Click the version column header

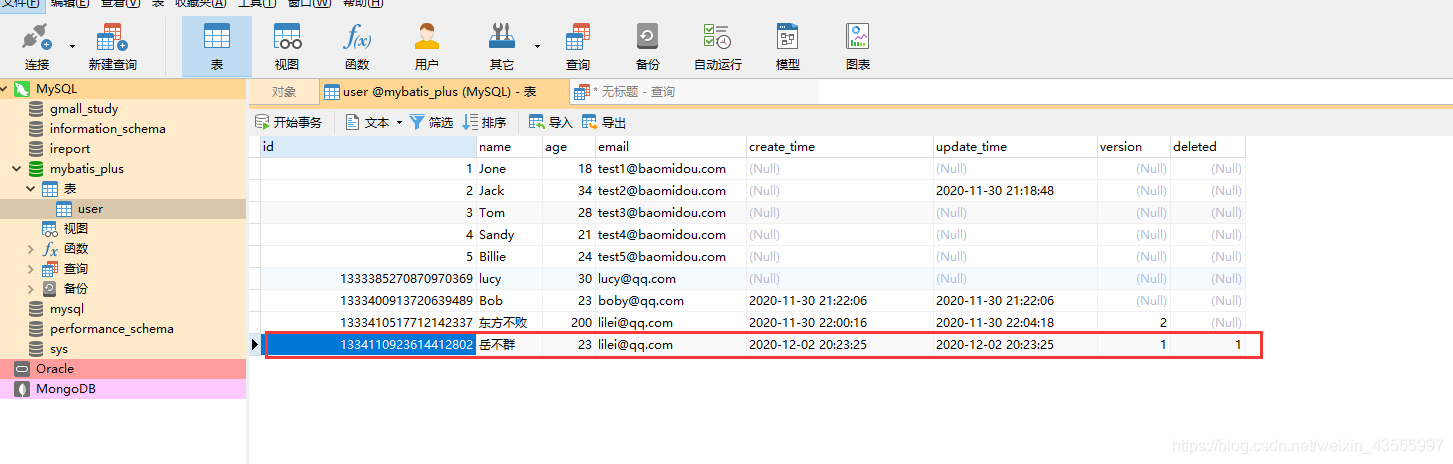coord(1134,147)
